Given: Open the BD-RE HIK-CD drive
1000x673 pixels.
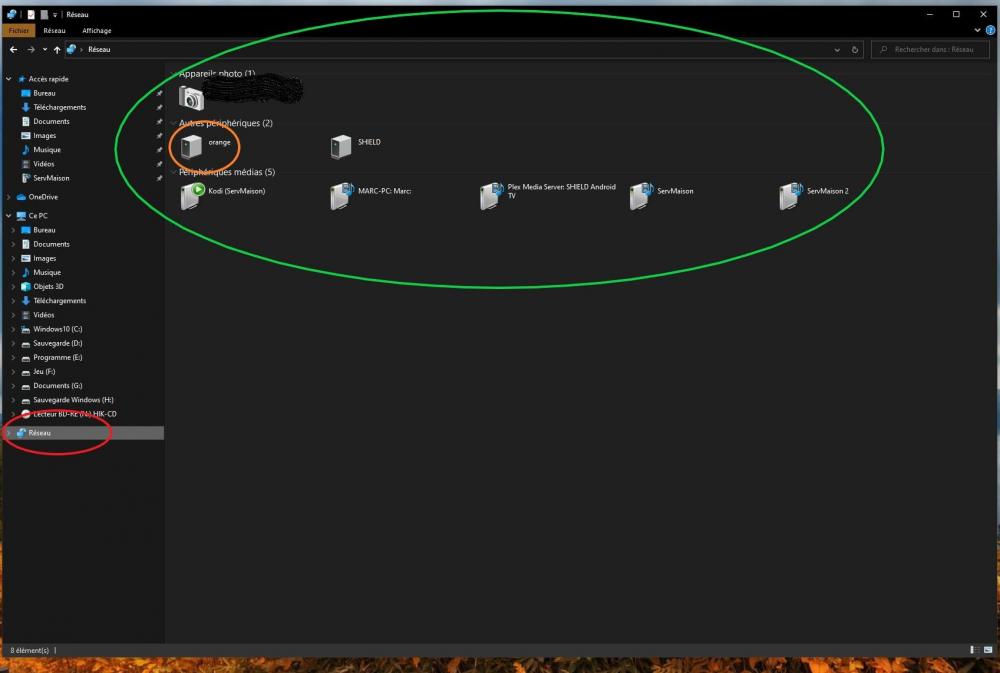Looking at the screenshot, I should (74, 414).
